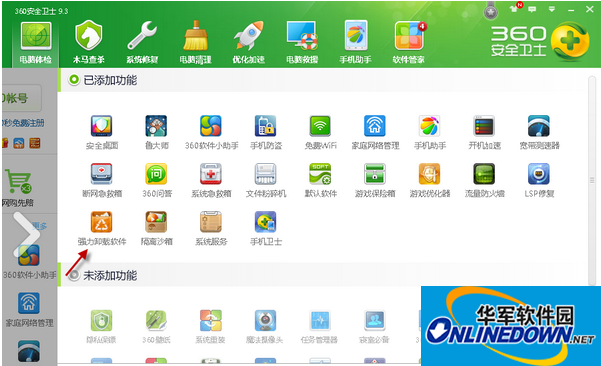
Task: Select the 电脑清理 broom tab
Action: (195, 42)
